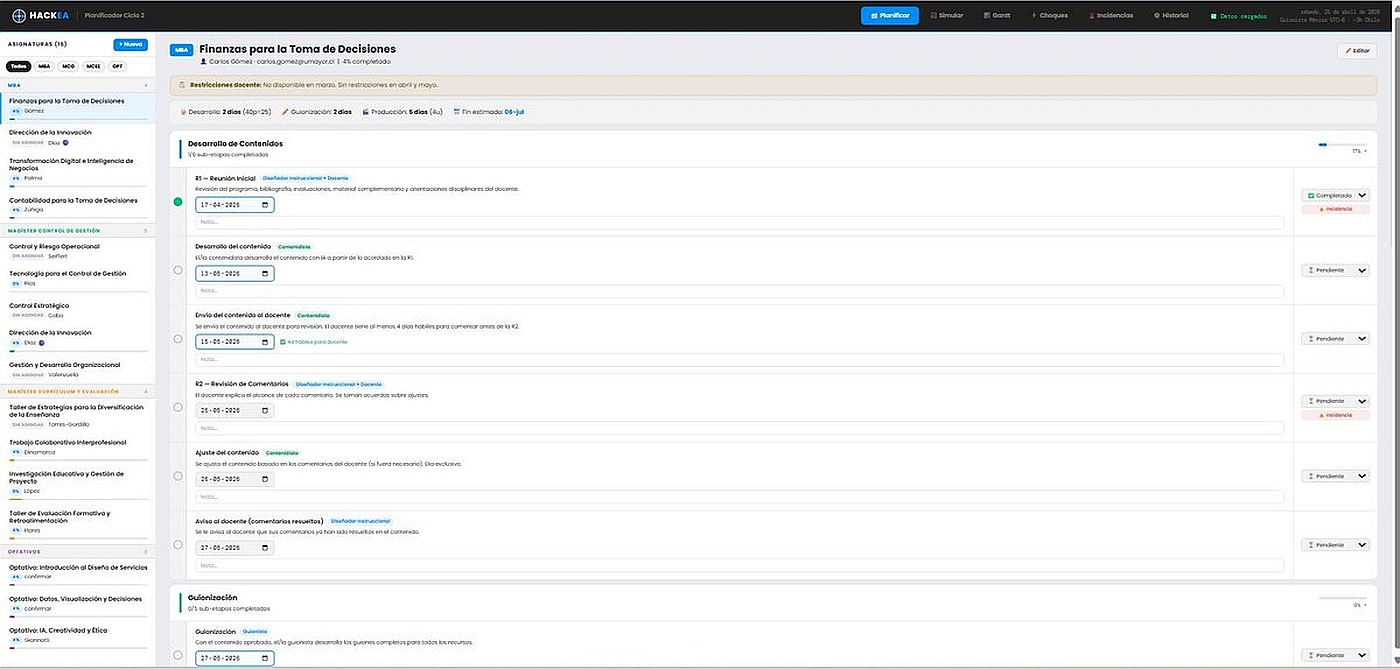The image size is (1400, 669).
Task: Switch to the Simular tab
Action: (x=947, y=16)
